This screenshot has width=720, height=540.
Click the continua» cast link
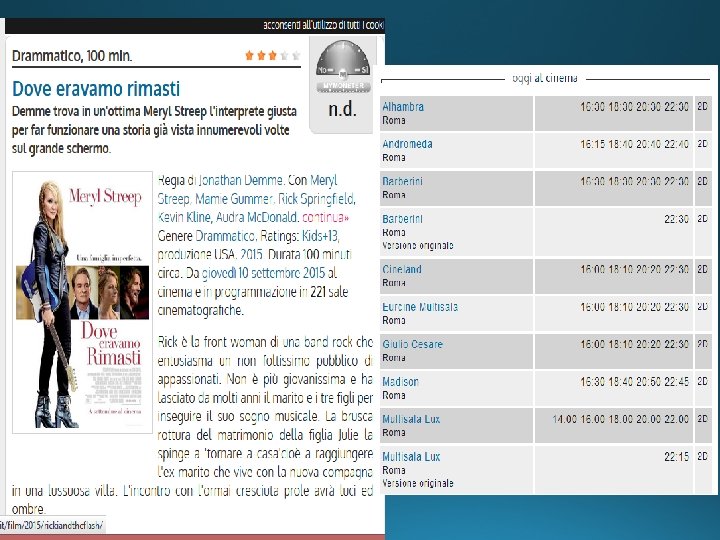click(326, 217)
